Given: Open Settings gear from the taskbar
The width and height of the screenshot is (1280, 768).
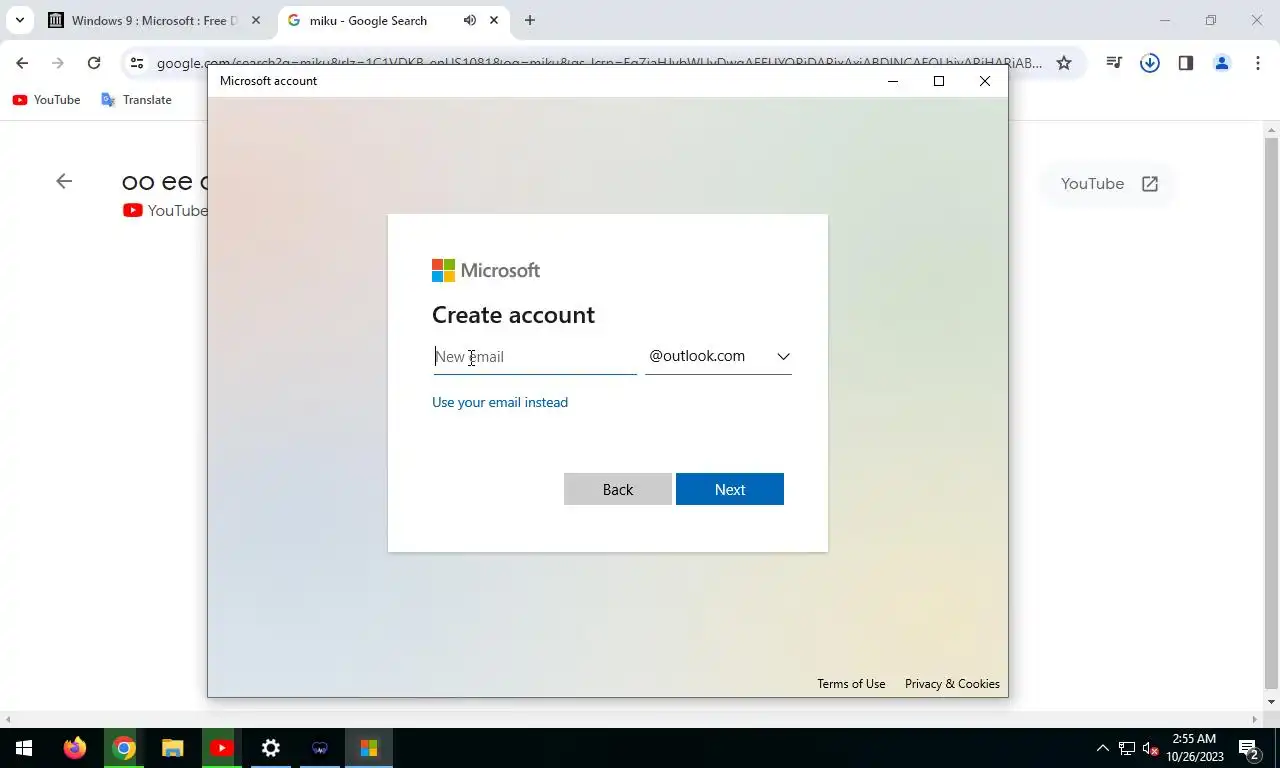Looking at the screenshot, I should [271, 748].
